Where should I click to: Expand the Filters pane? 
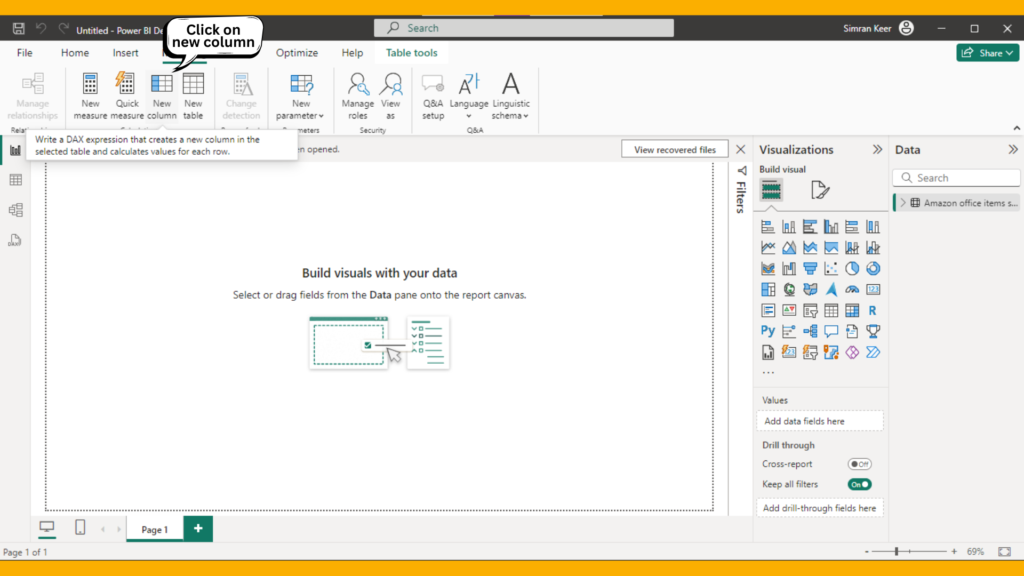click(741, 171)
